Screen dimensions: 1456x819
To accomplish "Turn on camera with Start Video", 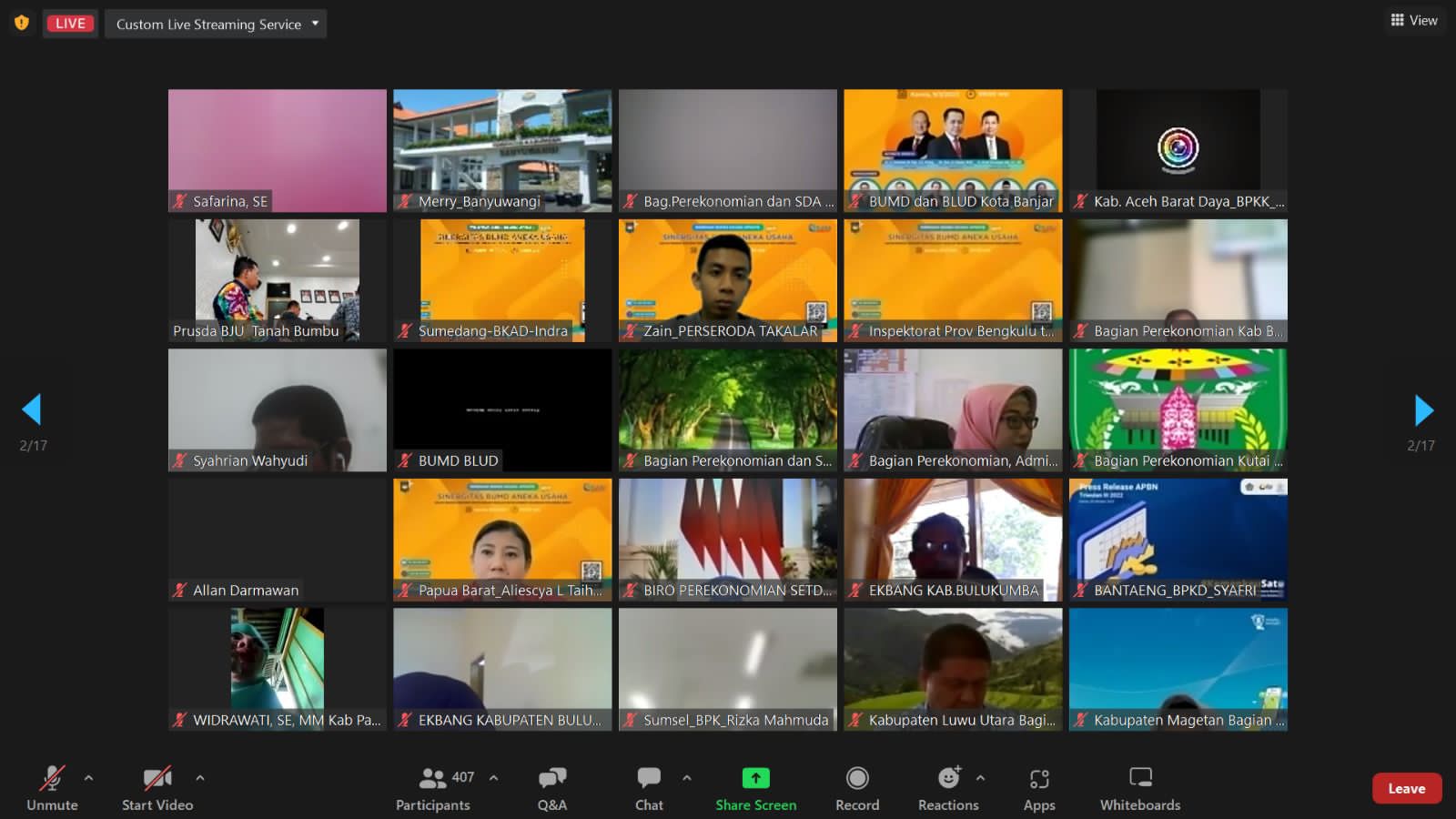I will 157,779.
